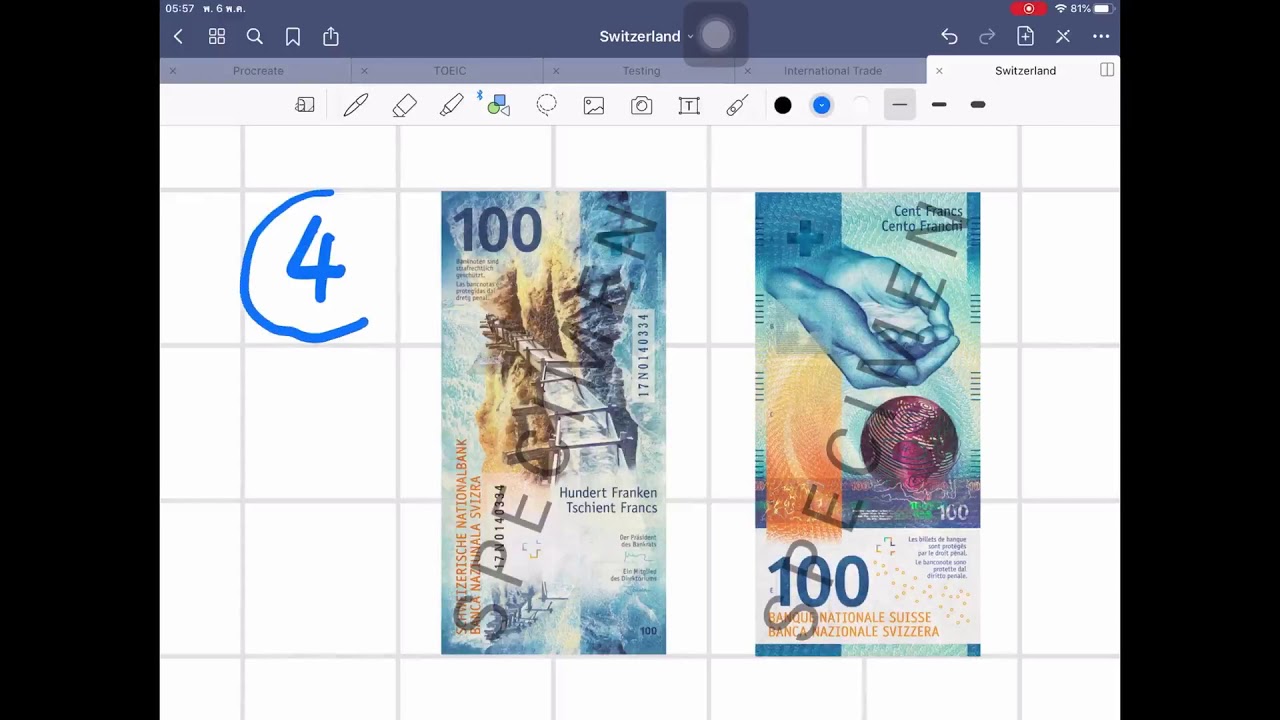Close the editing toolbar with X

[1063, 37]
